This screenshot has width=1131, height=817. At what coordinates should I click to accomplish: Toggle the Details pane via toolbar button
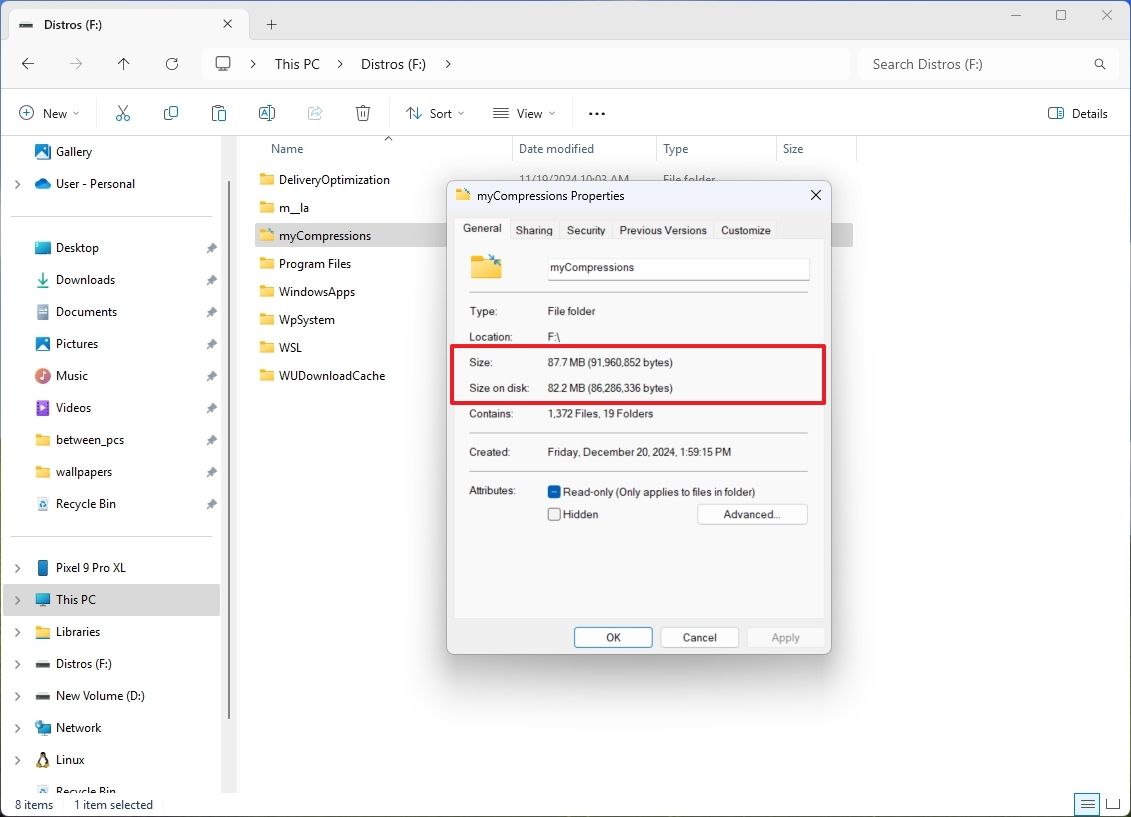pos(1077,113)
